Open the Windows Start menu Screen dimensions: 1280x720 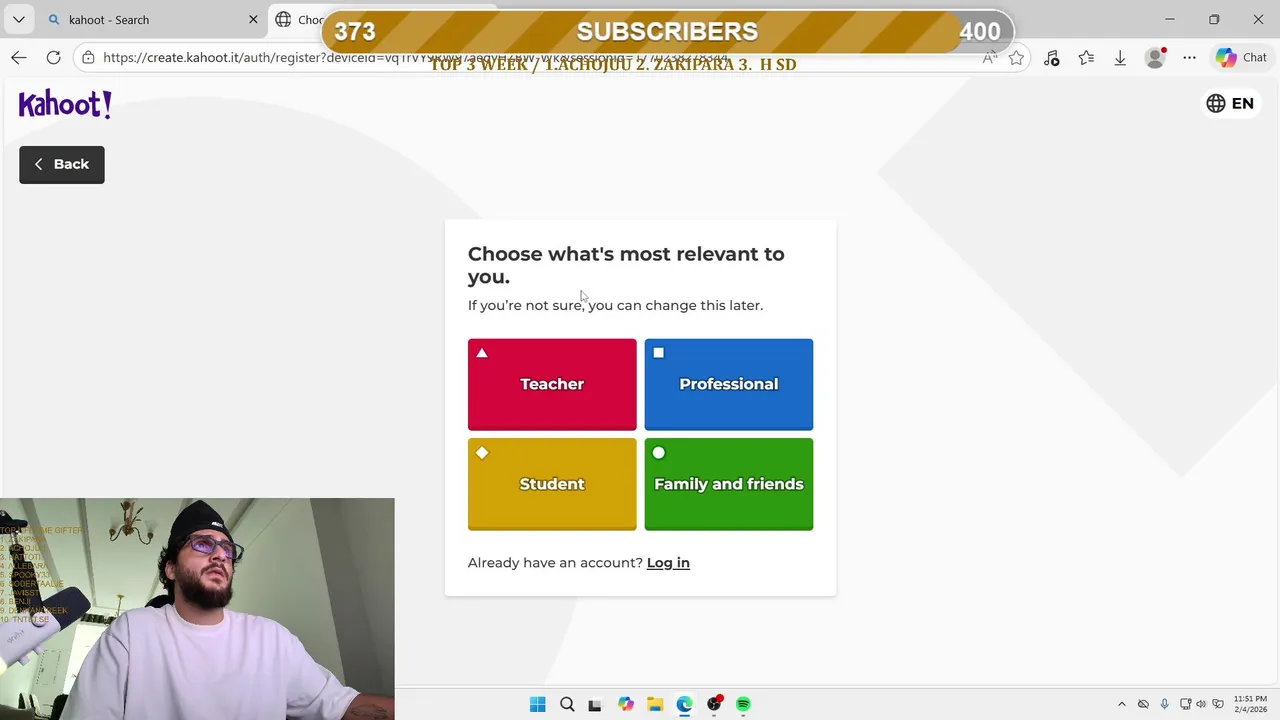click(x=537, y=704)
